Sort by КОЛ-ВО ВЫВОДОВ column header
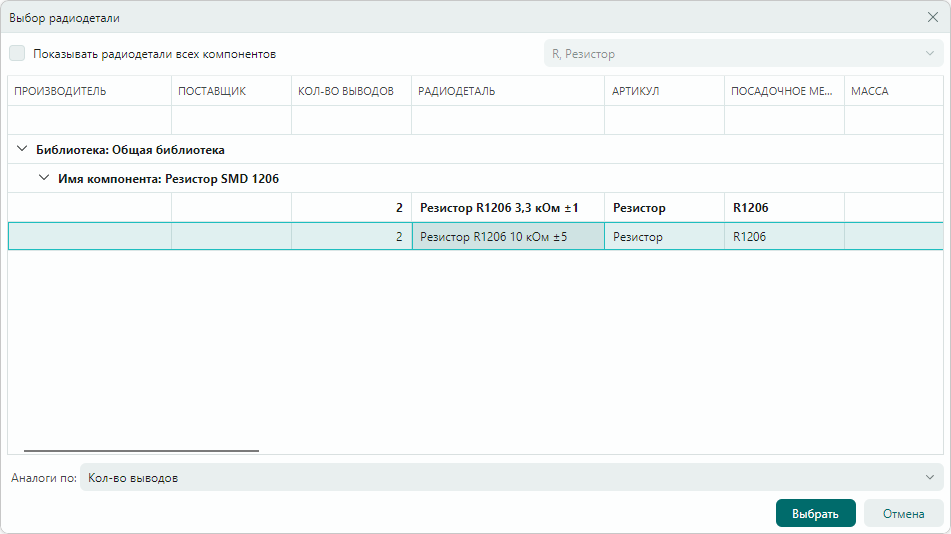The height and width of the screenshot is (534, 951). coord(351,91)
